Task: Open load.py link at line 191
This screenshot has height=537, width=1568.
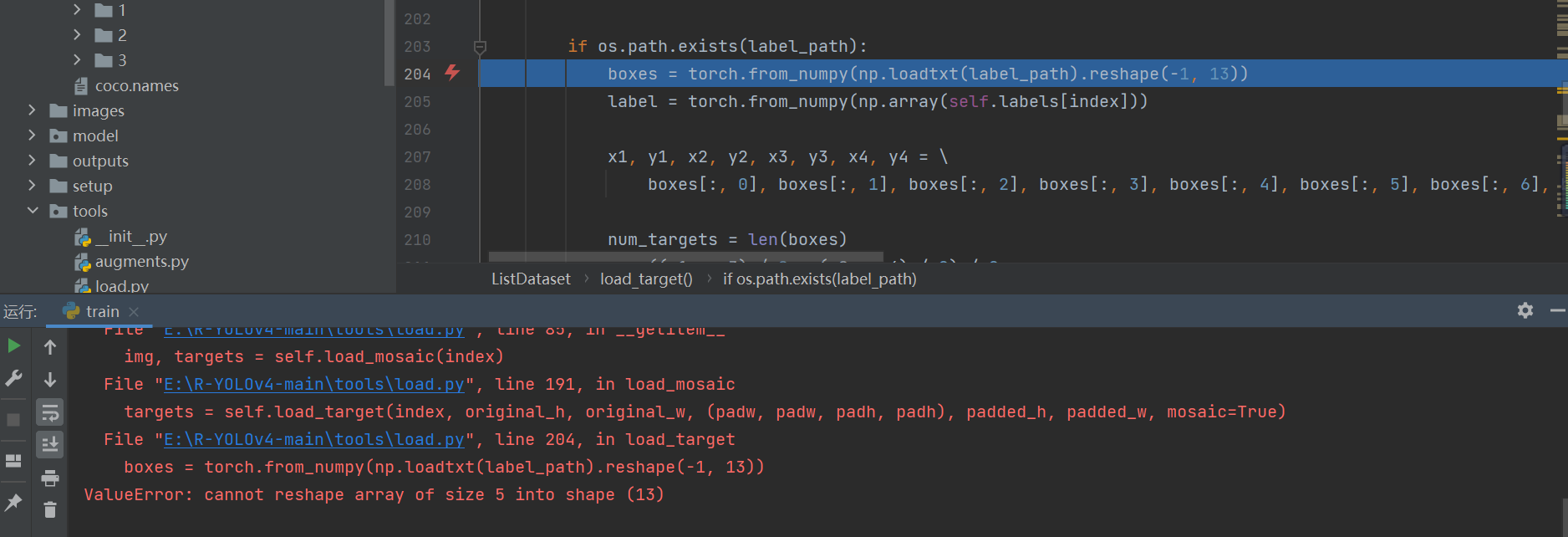Action: pos(313,385)
